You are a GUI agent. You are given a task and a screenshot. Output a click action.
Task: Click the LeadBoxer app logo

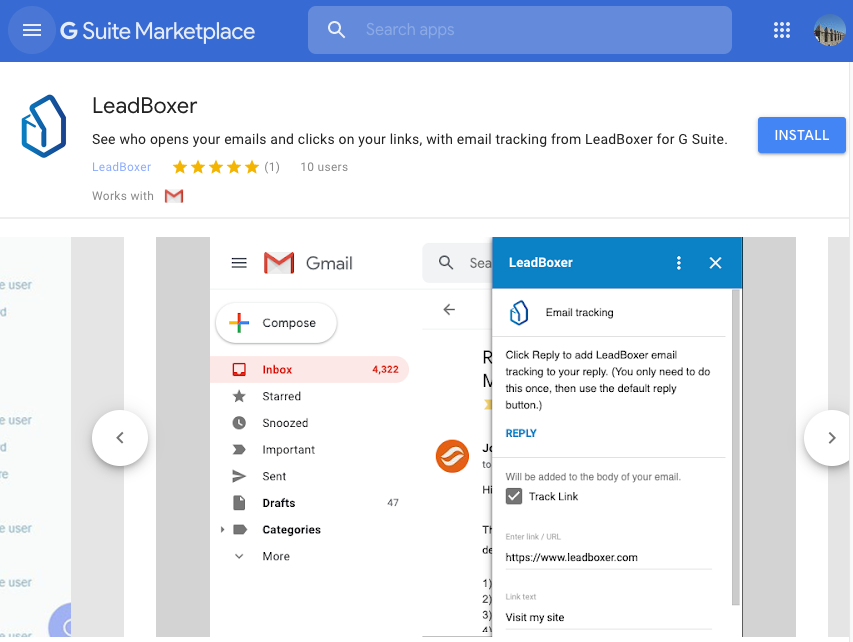[44, 126]
